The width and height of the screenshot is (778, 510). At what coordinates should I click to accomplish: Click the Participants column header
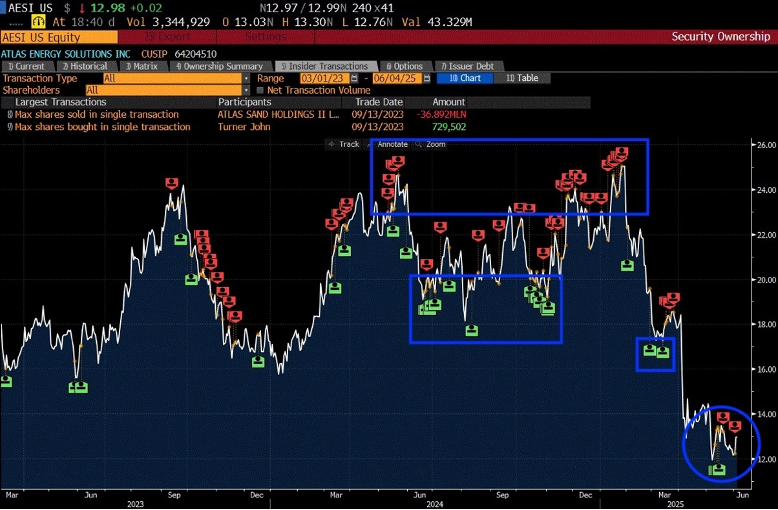coord(244,102)
